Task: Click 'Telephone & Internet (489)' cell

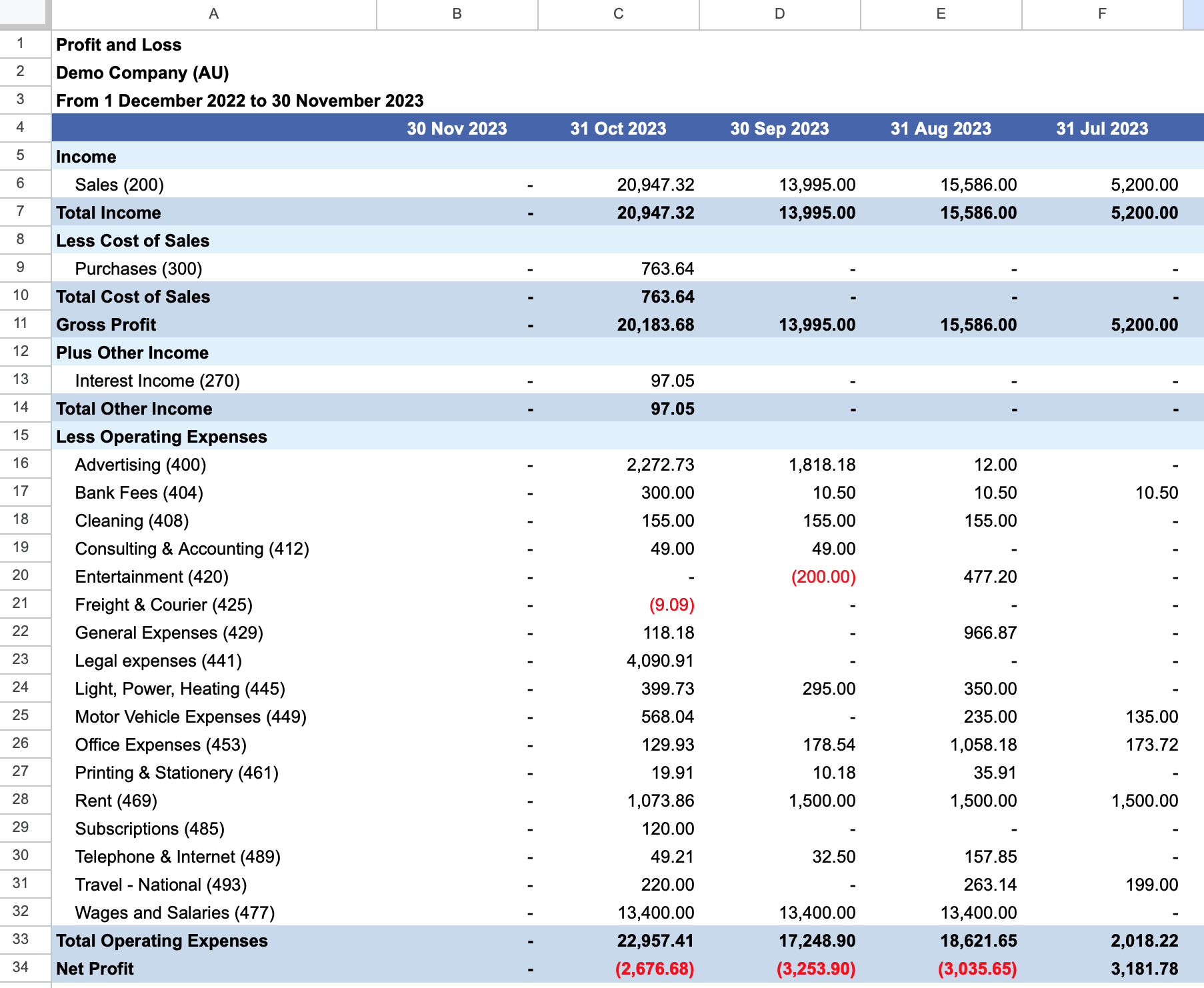Action: (214, 857)
